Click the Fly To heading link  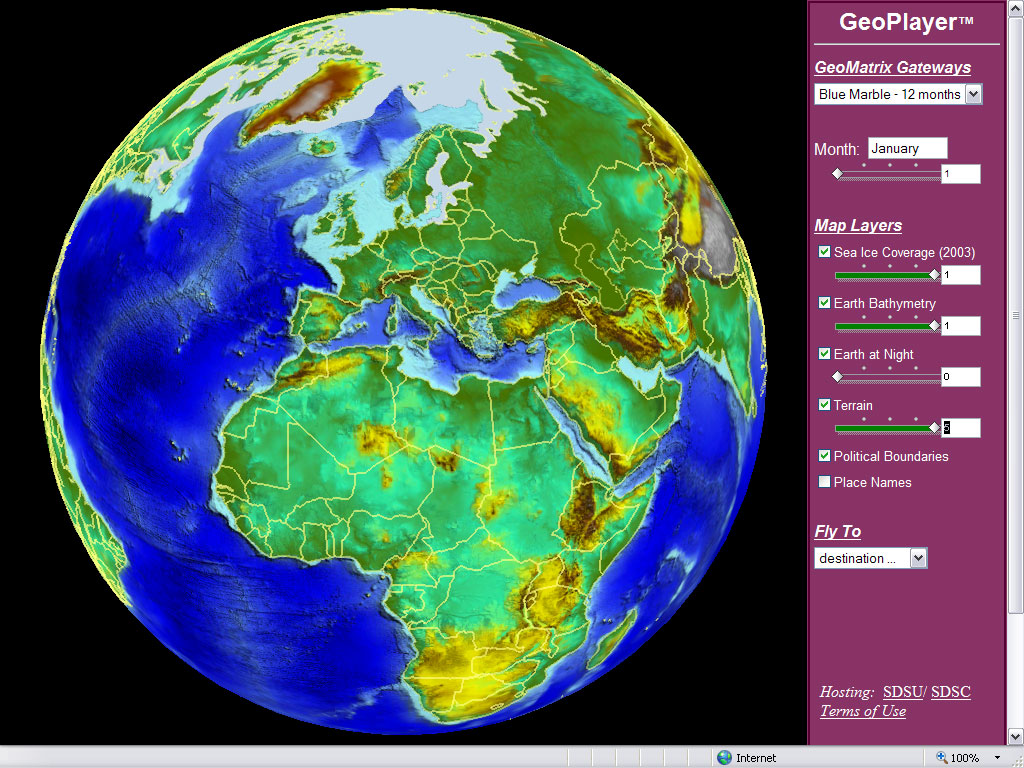click(838, 532)
